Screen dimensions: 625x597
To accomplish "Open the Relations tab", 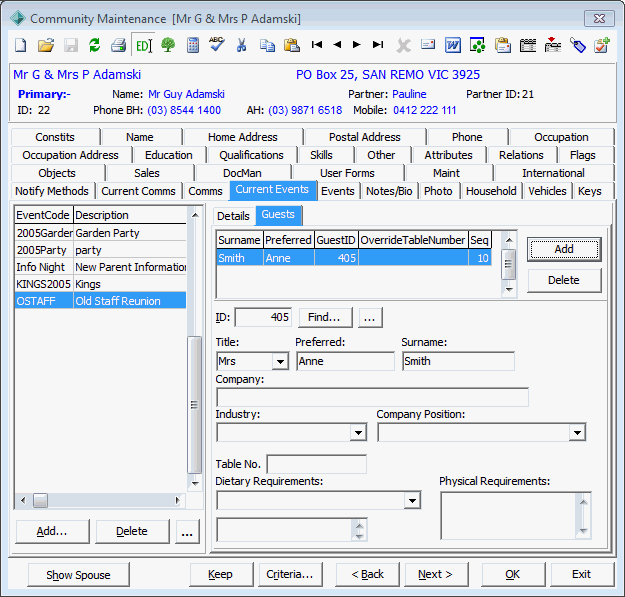I will point(521,155).
